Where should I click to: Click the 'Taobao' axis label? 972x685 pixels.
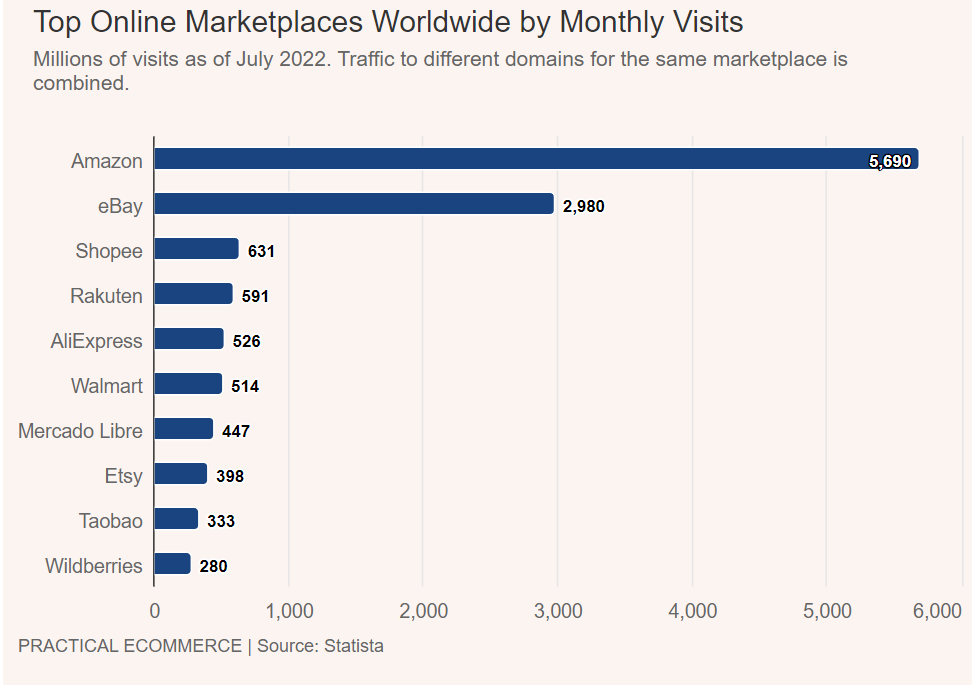click(x=110, y=521)
